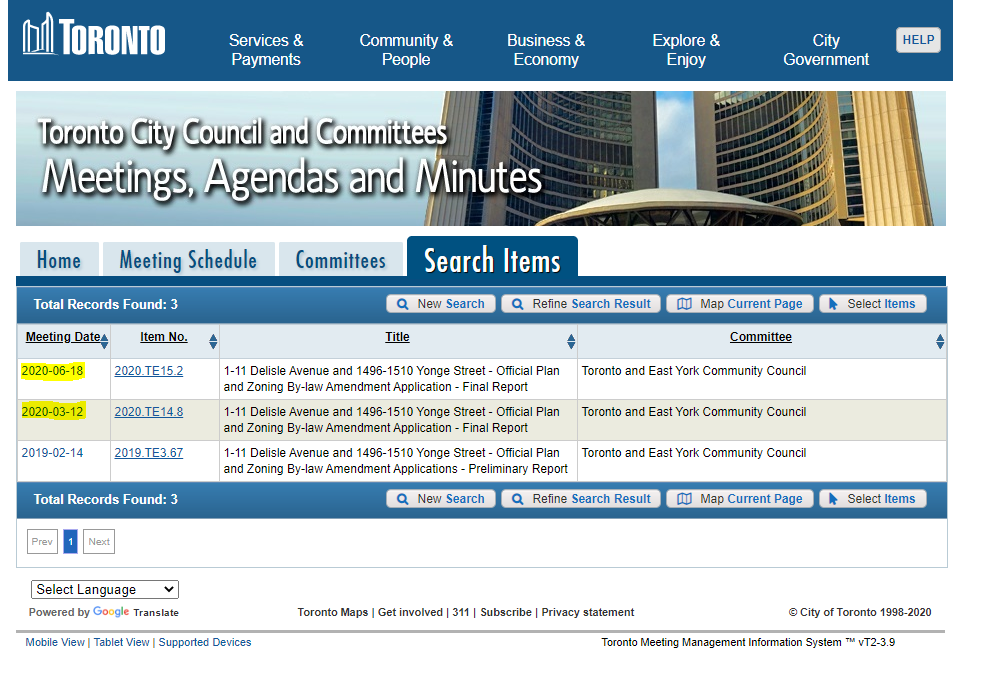Open the Home tab

click(59, 260)
